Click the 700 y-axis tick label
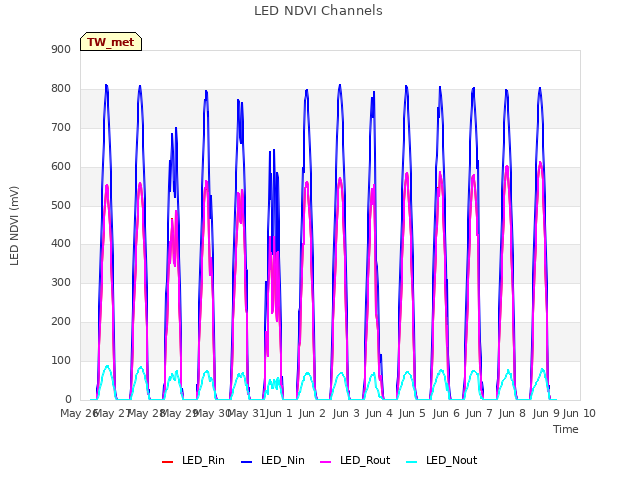Image resolution: width=640 pixels, height=480 pixels. 61,128
